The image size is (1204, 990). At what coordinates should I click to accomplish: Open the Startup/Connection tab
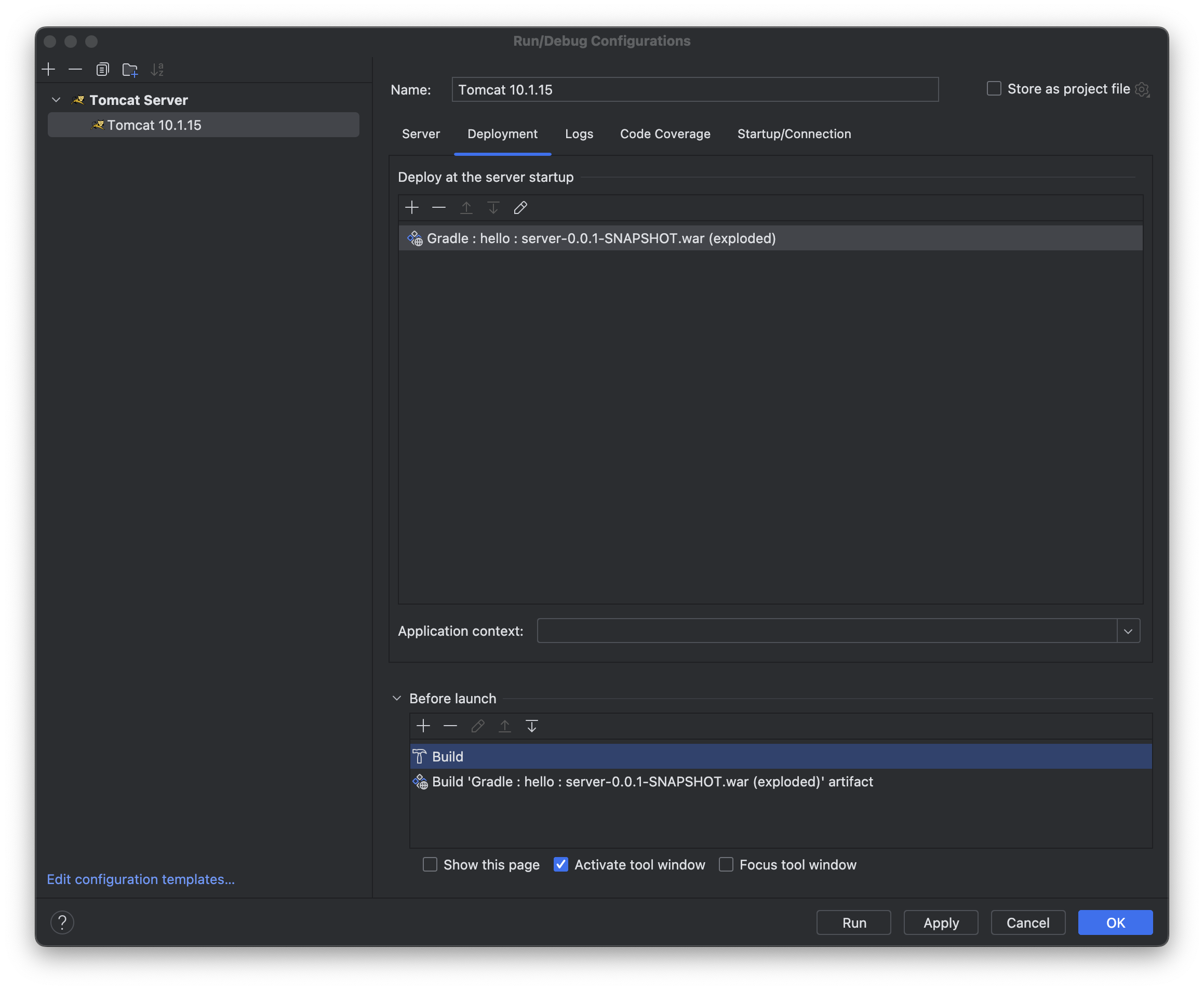pos(794,134)
